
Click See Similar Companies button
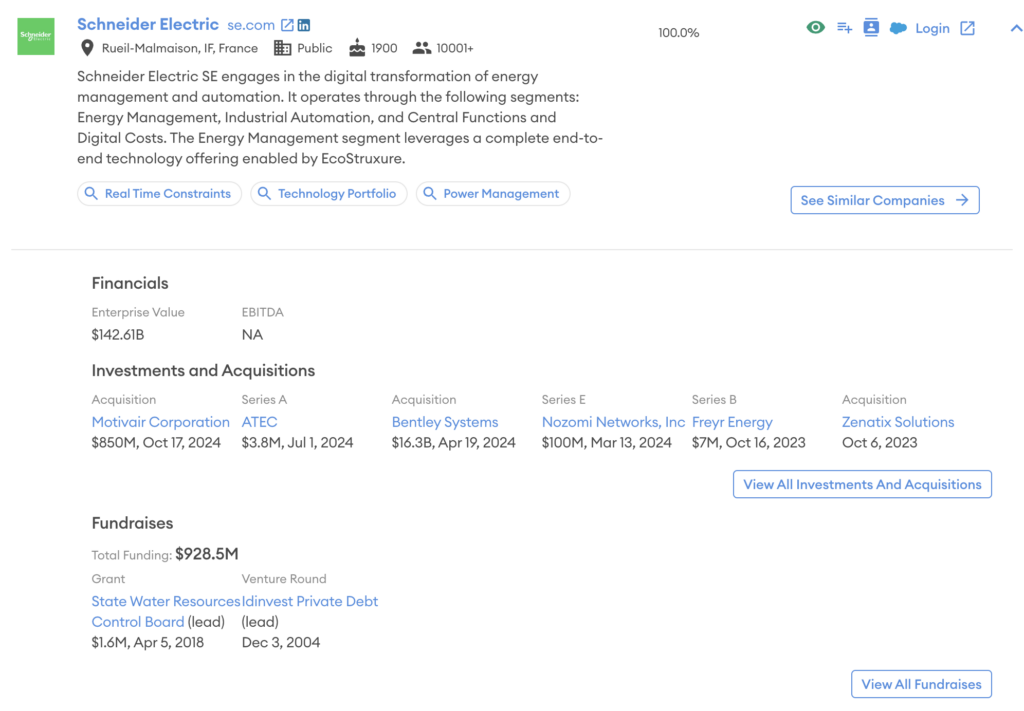point(885,200)
